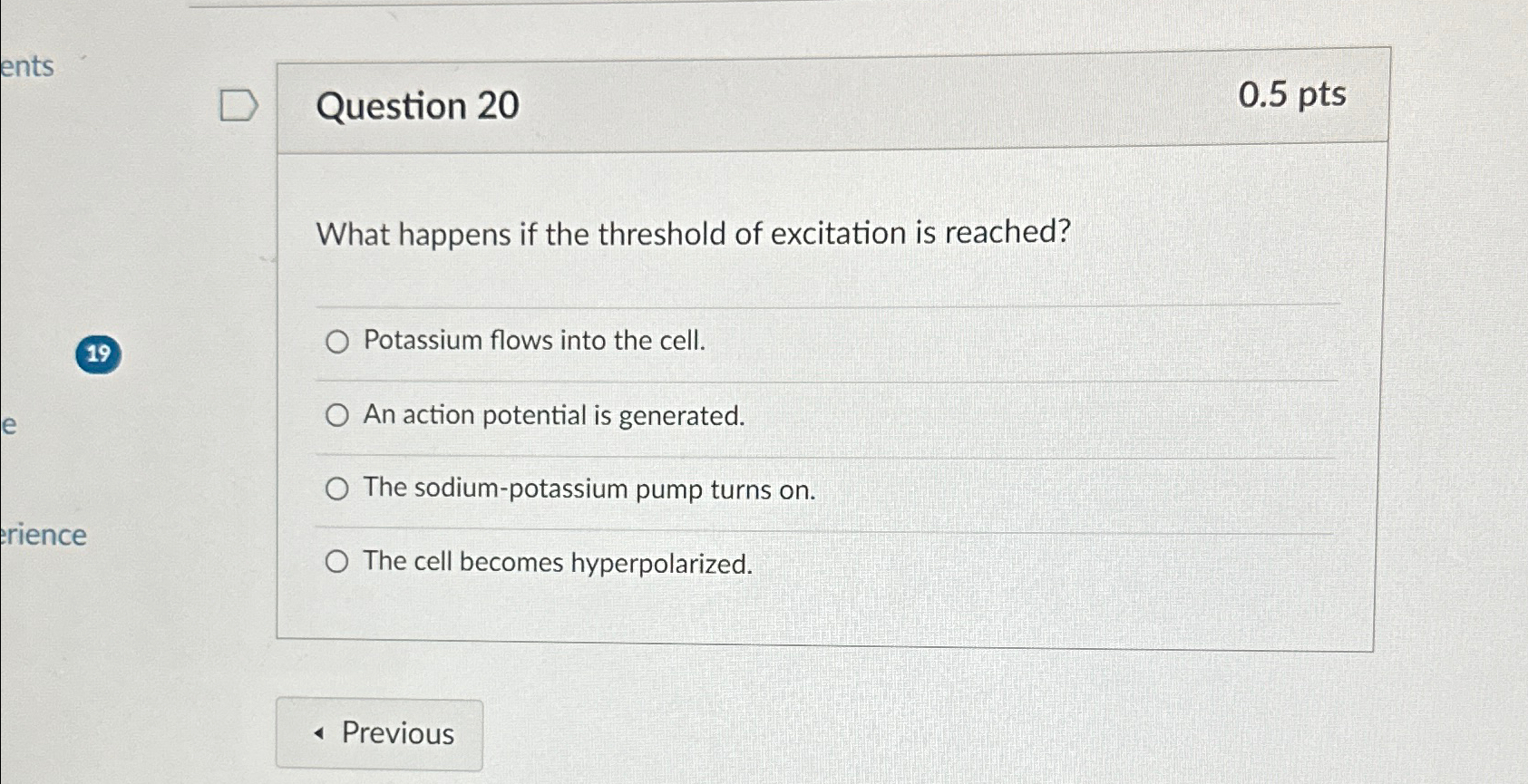Image resolution: width=1528 pixels, height=784 pixels.
Task: Click the empty radio circle next to hyperpolarized
Action: tap(339, 561)
